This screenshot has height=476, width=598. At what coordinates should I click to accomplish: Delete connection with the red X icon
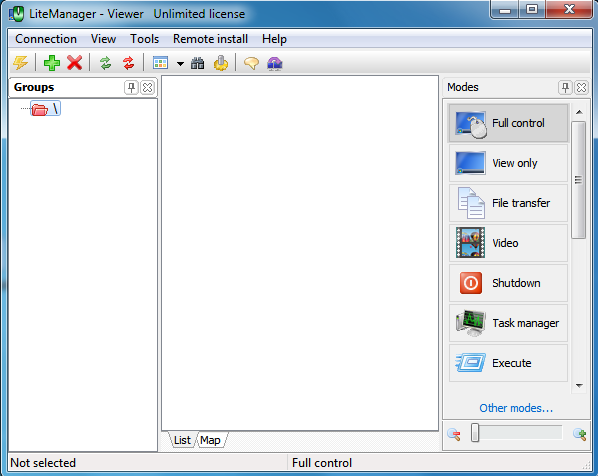pyautogui.click(x=75, y=63)
